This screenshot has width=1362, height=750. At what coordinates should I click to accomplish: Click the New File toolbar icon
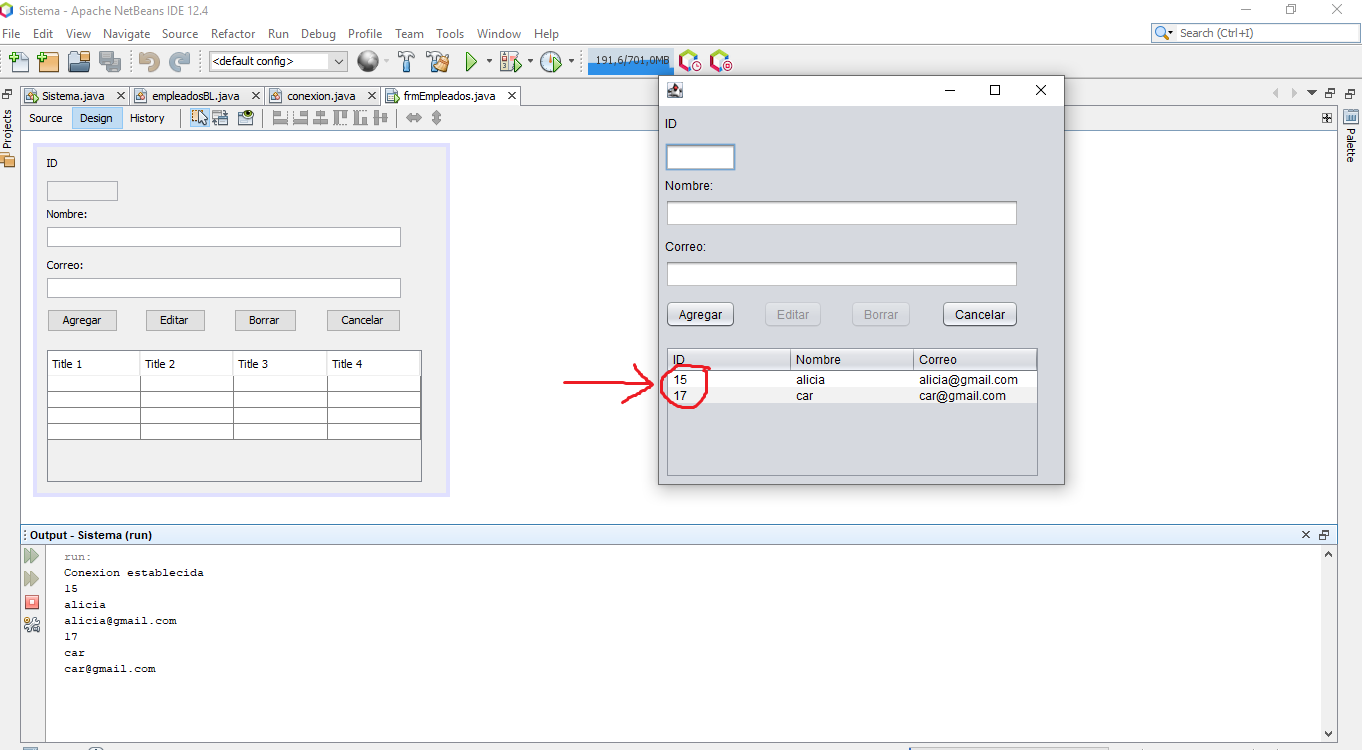(18, 62)
